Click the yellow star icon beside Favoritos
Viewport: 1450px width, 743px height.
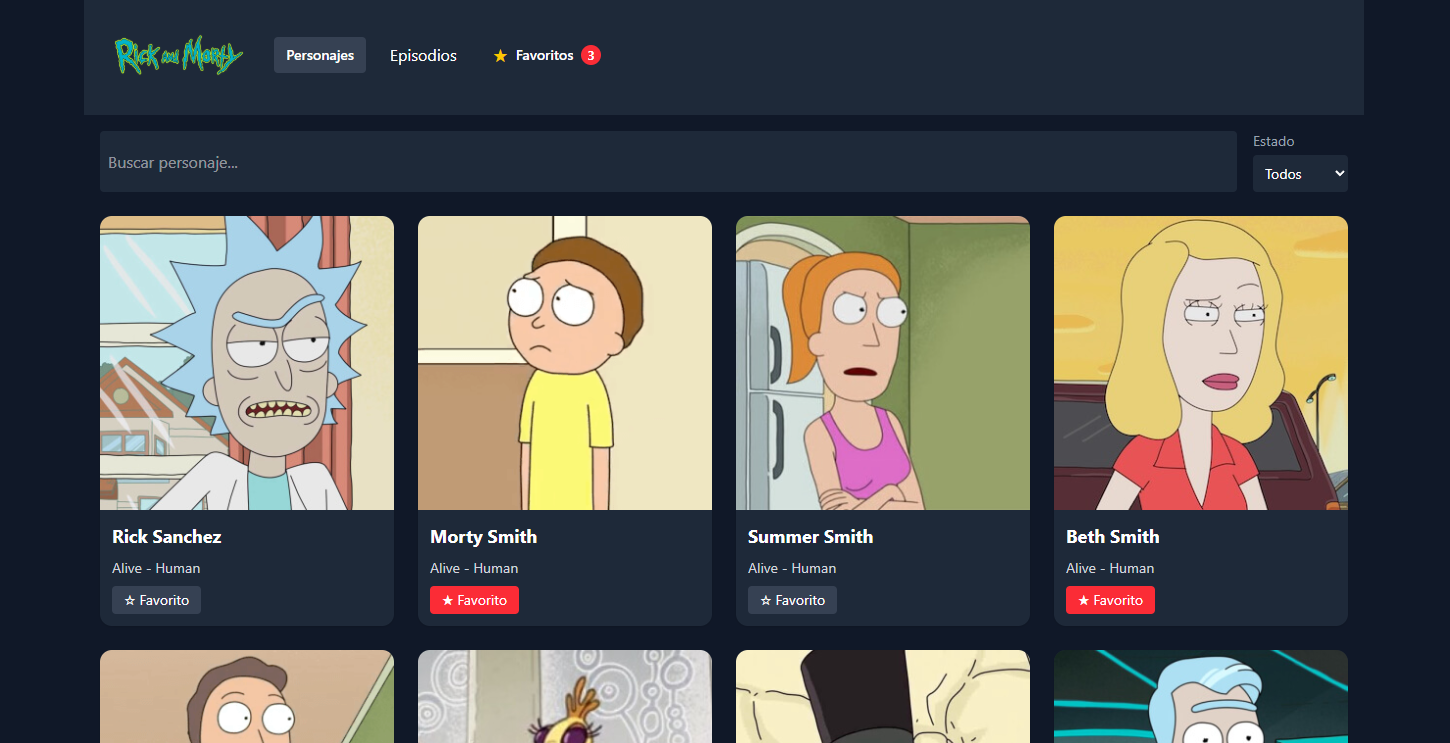501,56
